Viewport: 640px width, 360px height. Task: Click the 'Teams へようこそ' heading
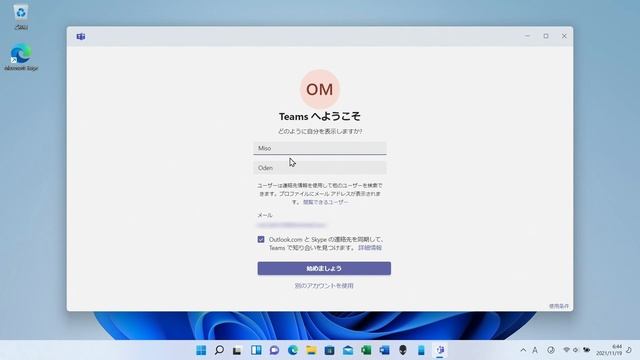click(320, 116)
